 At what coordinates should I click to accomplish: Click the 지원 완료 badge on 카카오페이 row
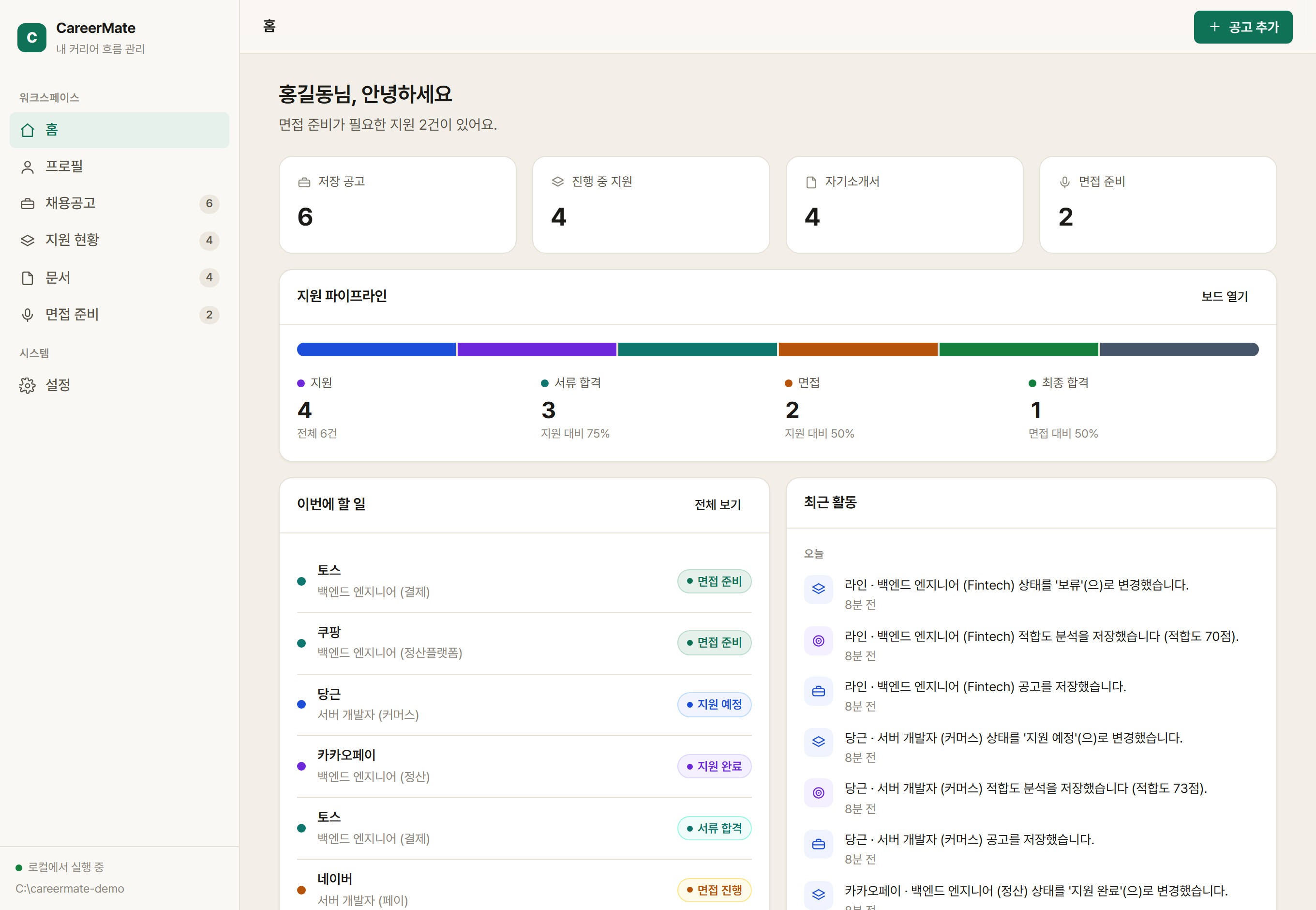coord(714,766)
